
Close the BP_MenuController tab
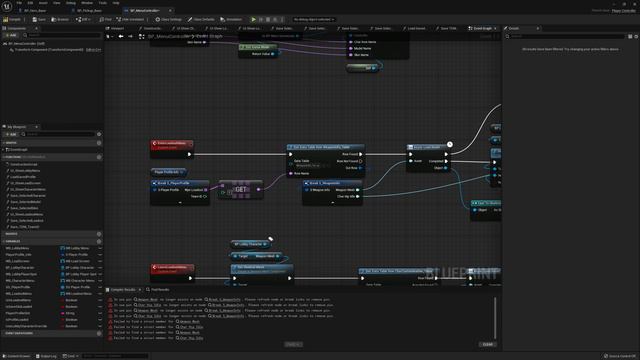[x=170, y=10]
